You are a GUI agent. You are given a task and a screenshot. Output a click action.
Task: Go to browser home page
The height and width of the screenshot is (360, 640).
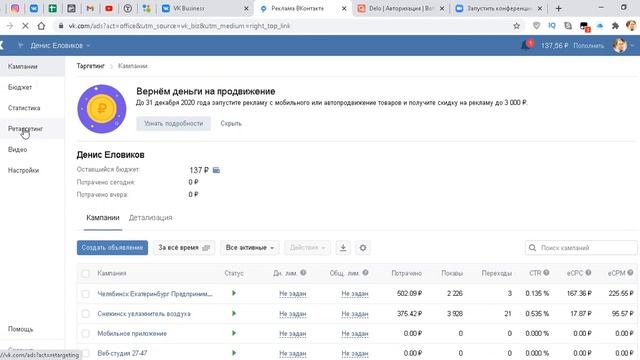pyautogui.click(x=41, y=26)
